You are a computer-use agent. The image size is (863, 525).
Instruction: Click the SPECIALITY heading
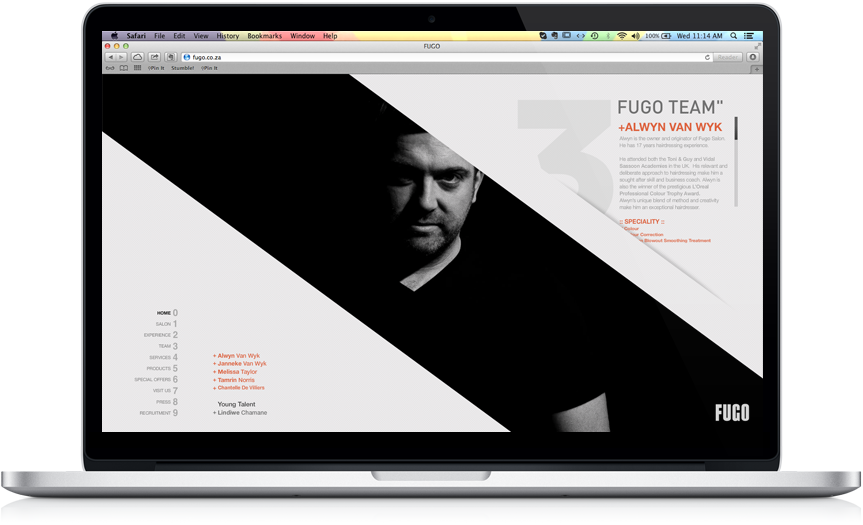point(642,222)
